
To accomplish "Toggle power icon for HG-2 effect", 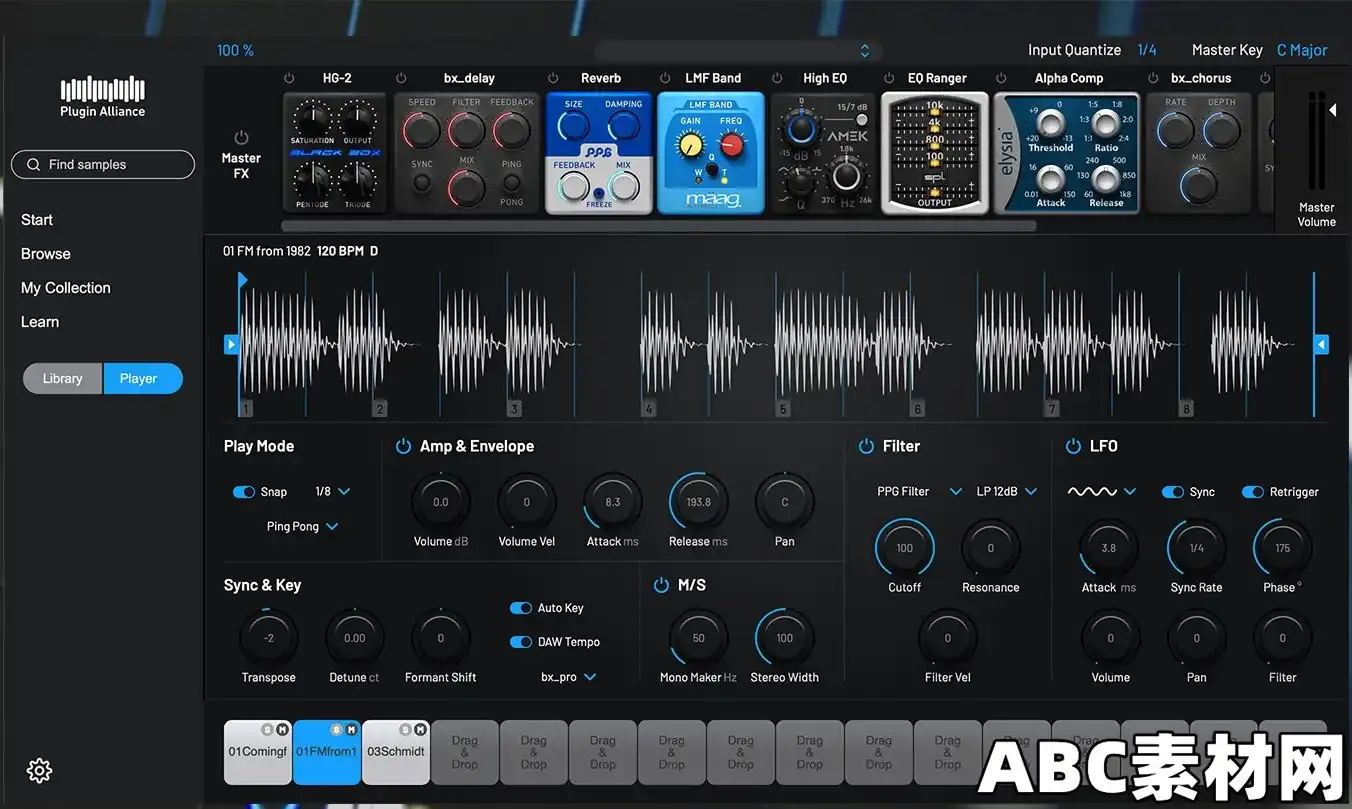I will click(289, 78).
